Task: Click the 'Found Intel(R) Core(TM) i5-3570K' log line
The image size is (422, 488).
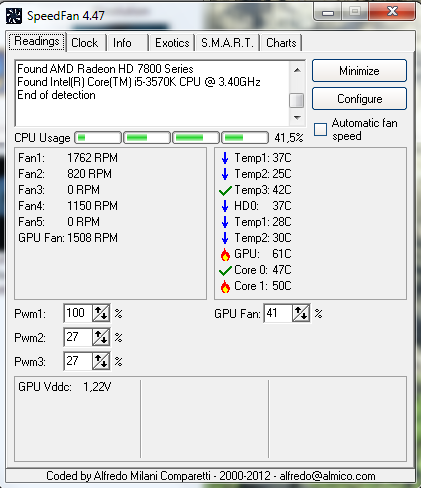Action: tap(139, 82)
